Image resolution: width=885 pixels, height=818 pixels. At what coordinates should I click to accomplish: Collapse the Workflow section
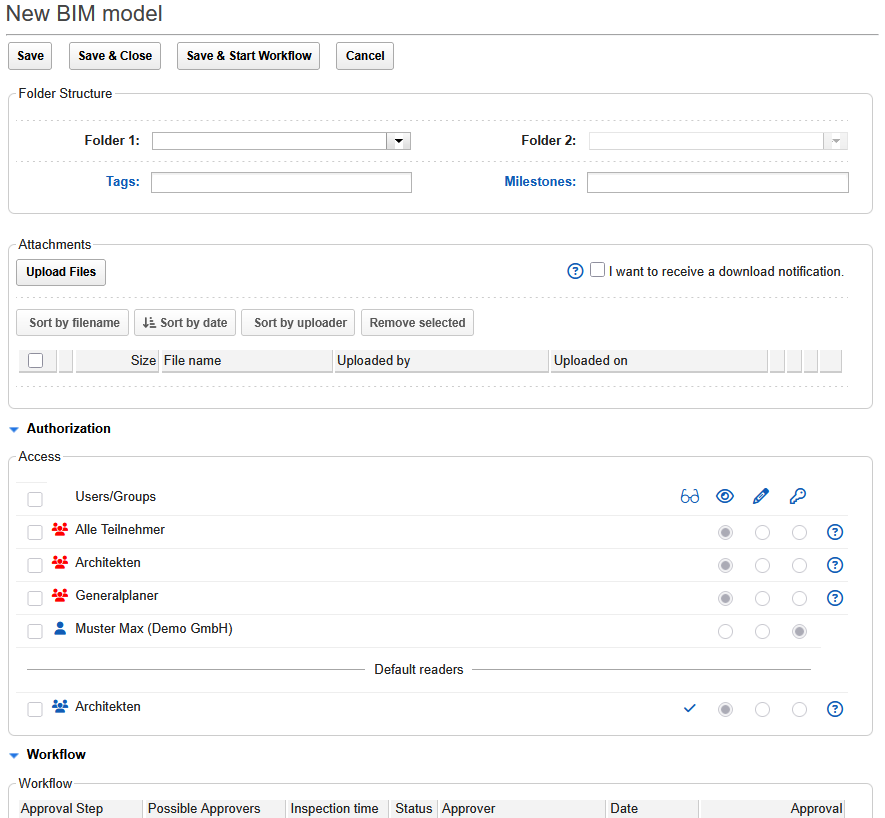14,755
